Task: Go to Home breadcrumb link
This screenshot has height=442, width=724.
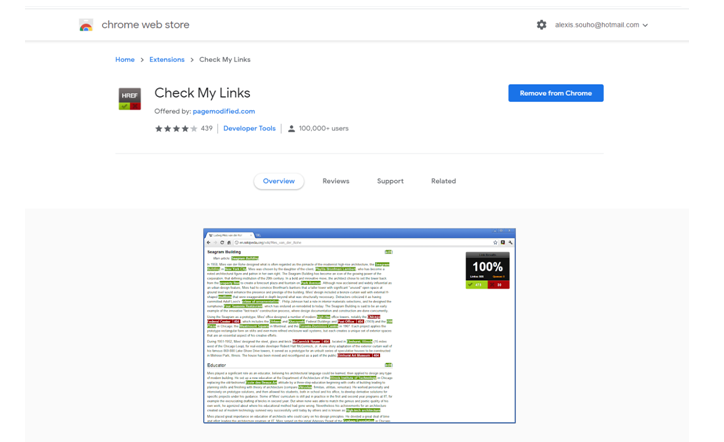Action: coord(125,60)
